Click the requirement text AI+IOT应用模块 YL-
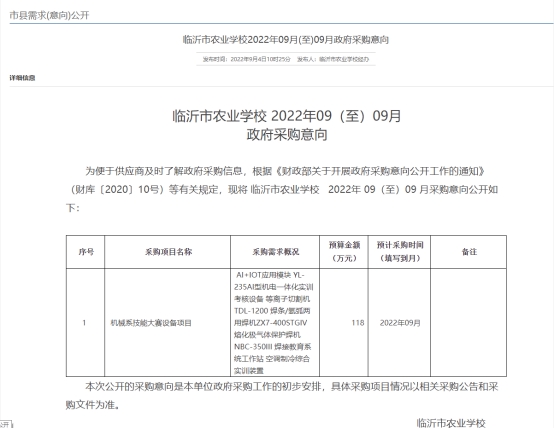 tap(270, 275)
